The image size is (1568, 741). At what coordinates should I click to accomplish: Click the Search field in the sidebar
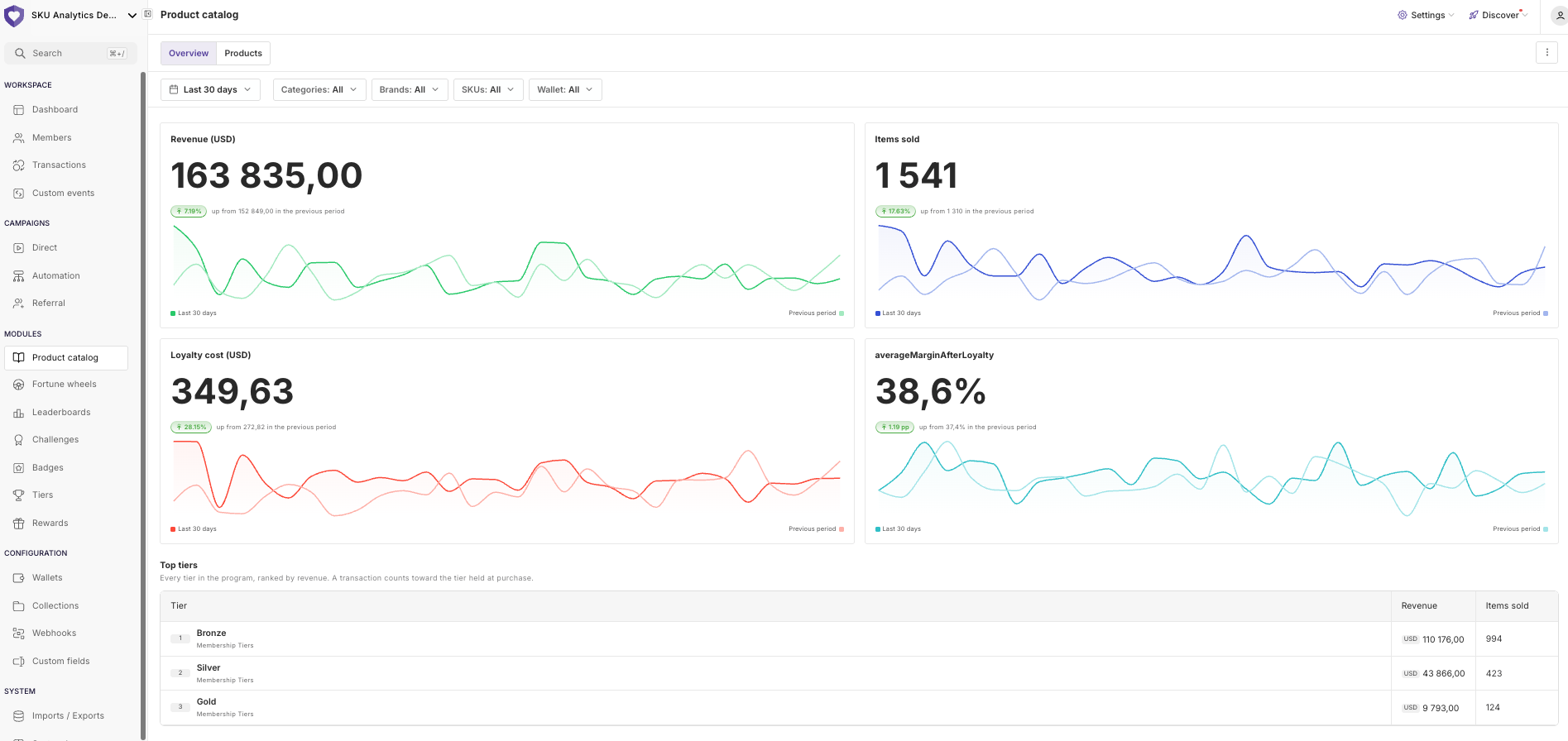71,53
